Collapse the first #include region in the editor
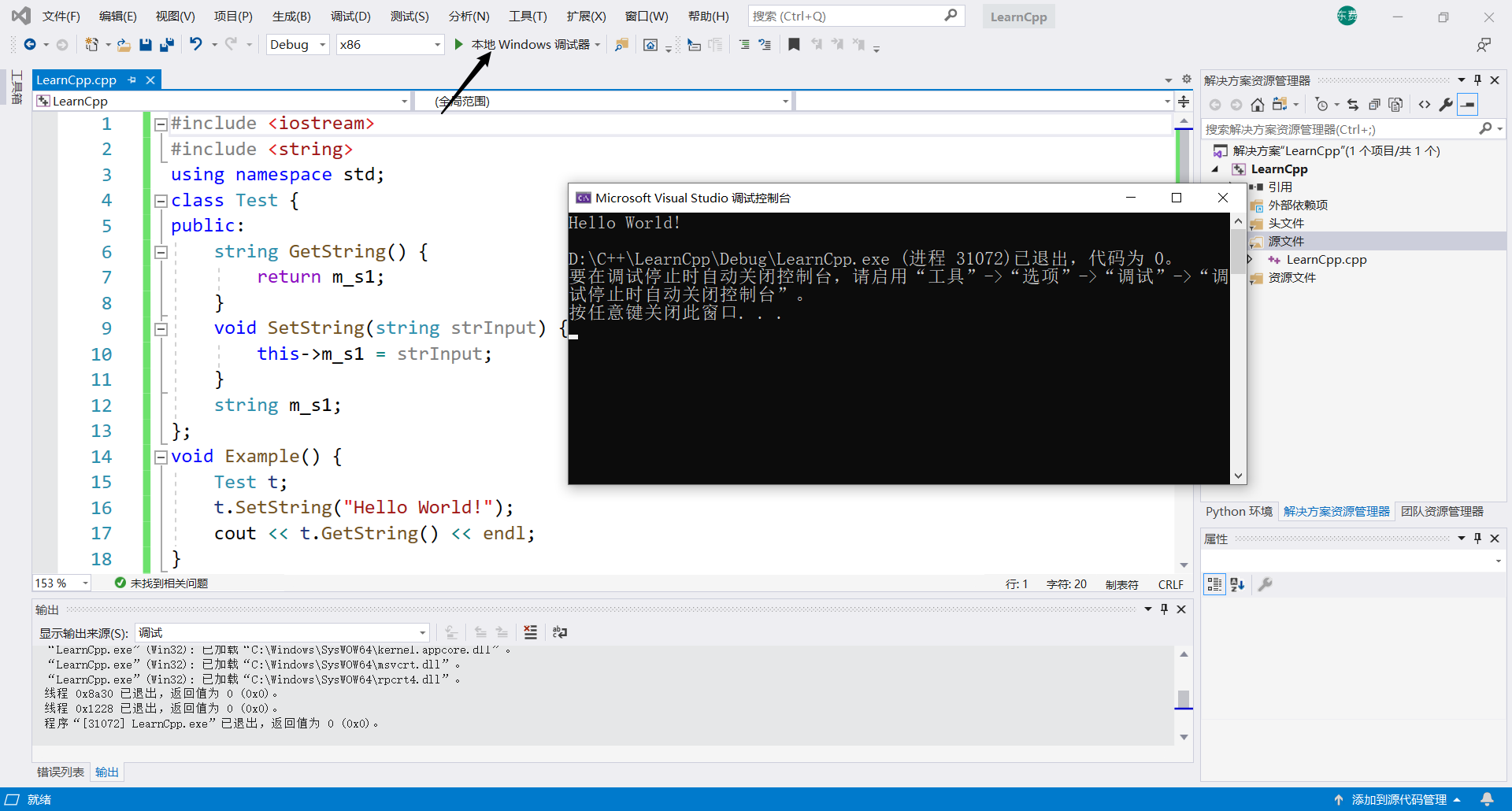 tap(161, 124)
